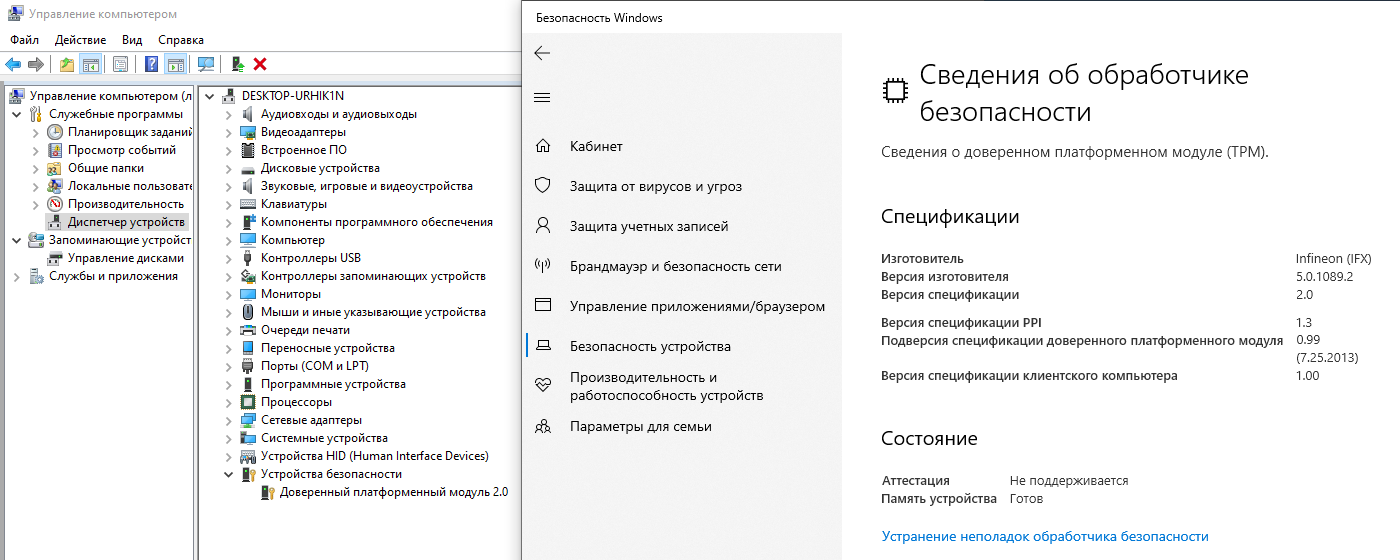
Task: Expand the Процессоры device node
Action: click(229, 402)
